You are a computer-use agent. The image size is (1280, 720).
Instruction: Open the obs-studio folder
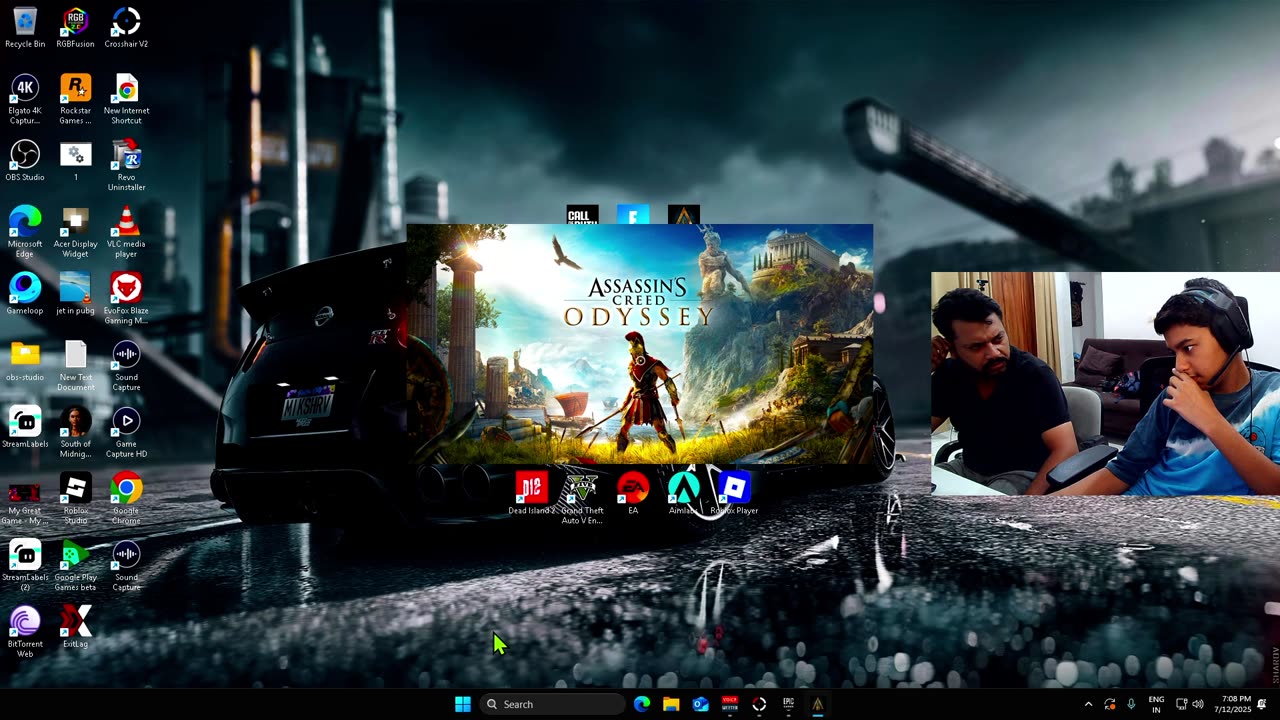25,361
